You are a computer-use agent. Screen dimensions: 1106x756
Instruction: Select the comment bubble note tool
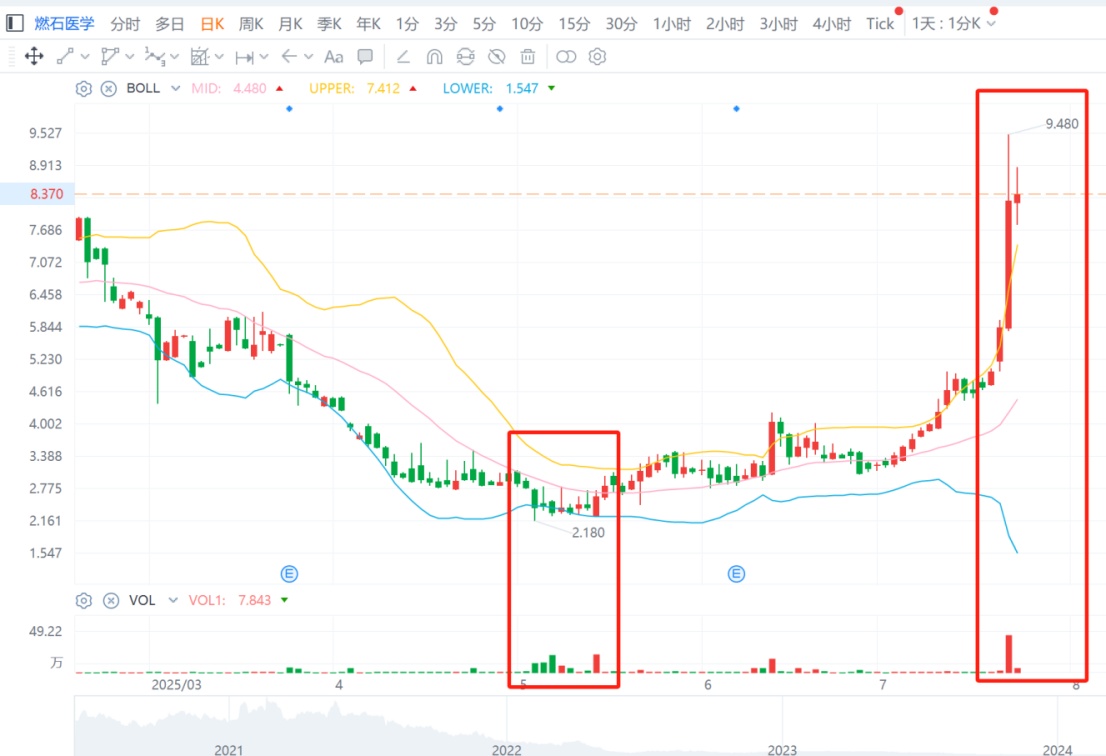[x=365, y=56]
